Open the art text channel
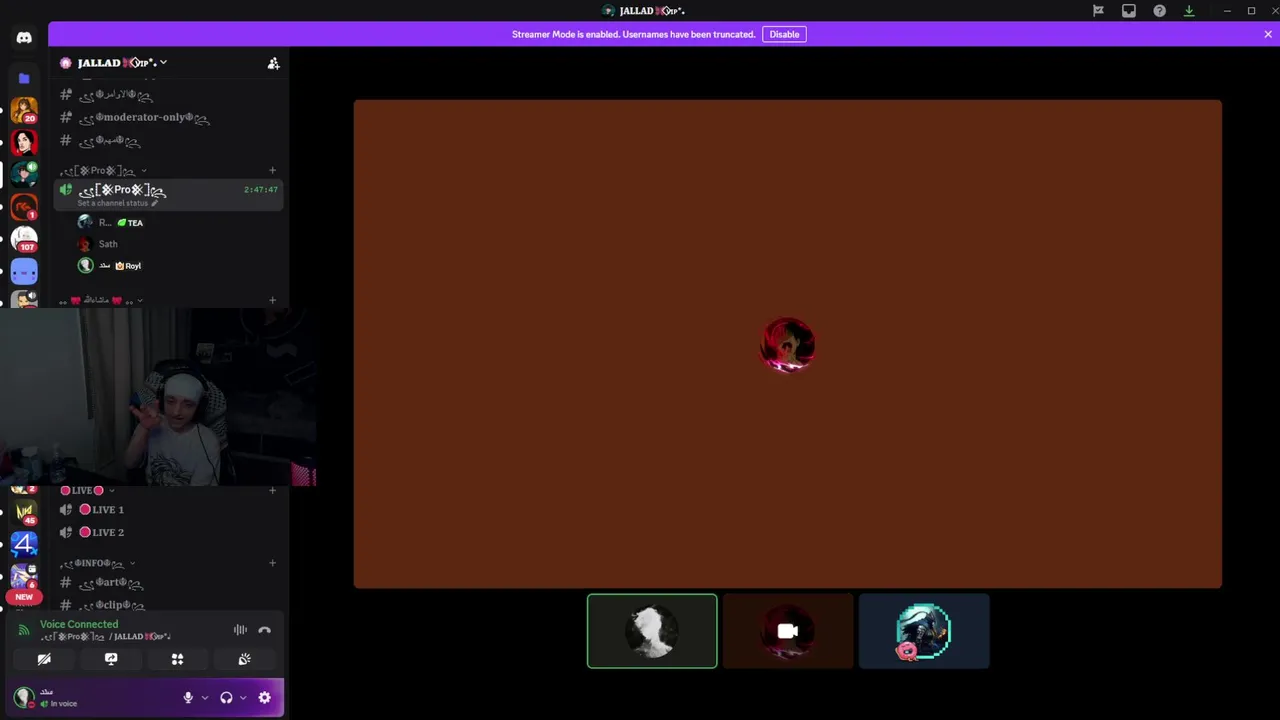The height and width of the screenshot is (720, 1280). pyautogui.click(x=168, y=583)
